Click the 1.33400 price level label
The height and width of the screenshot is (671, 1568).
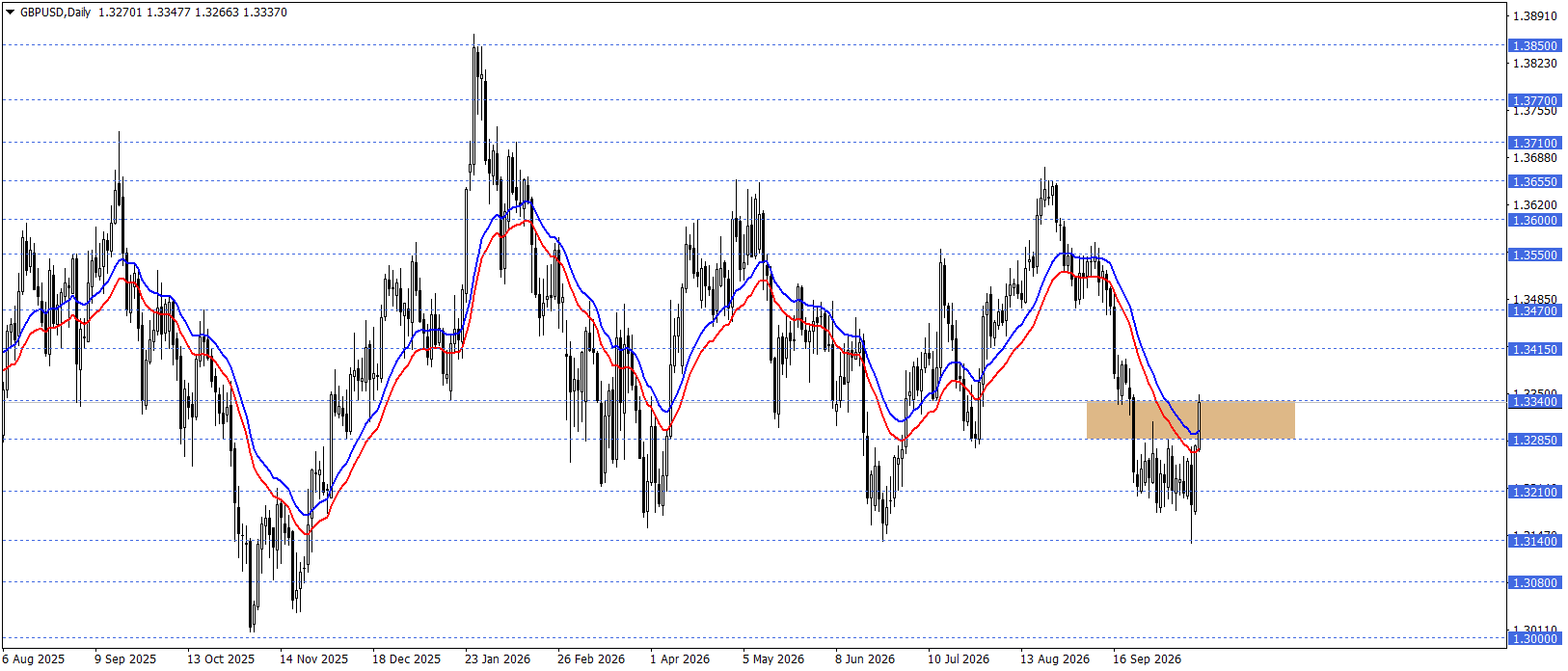pos(1534,401)
